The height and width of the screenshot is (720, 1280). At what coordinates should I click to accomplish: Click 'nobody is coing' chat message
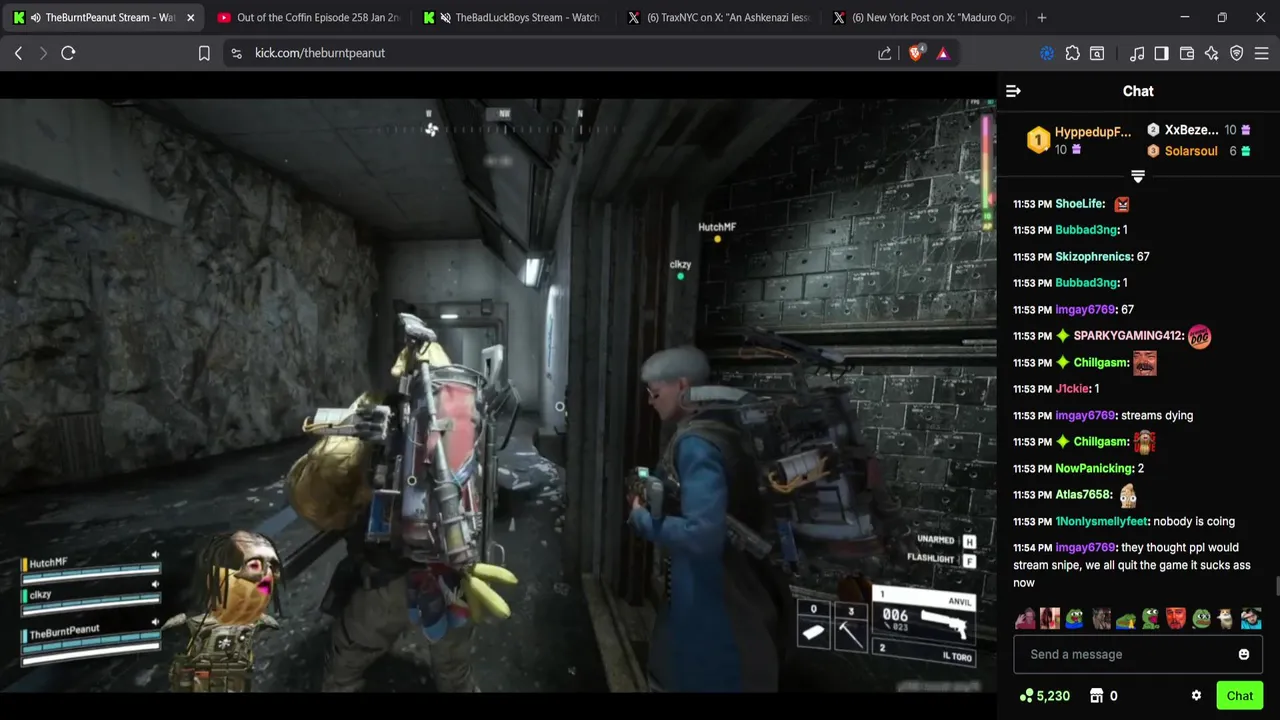coord(1194,521)
